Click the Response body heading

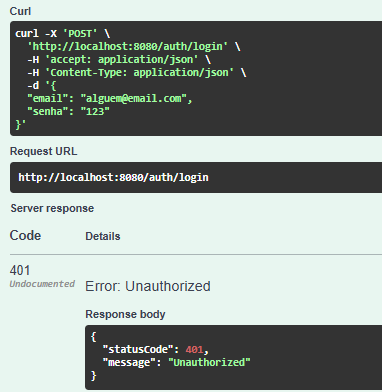coord(125,314)
